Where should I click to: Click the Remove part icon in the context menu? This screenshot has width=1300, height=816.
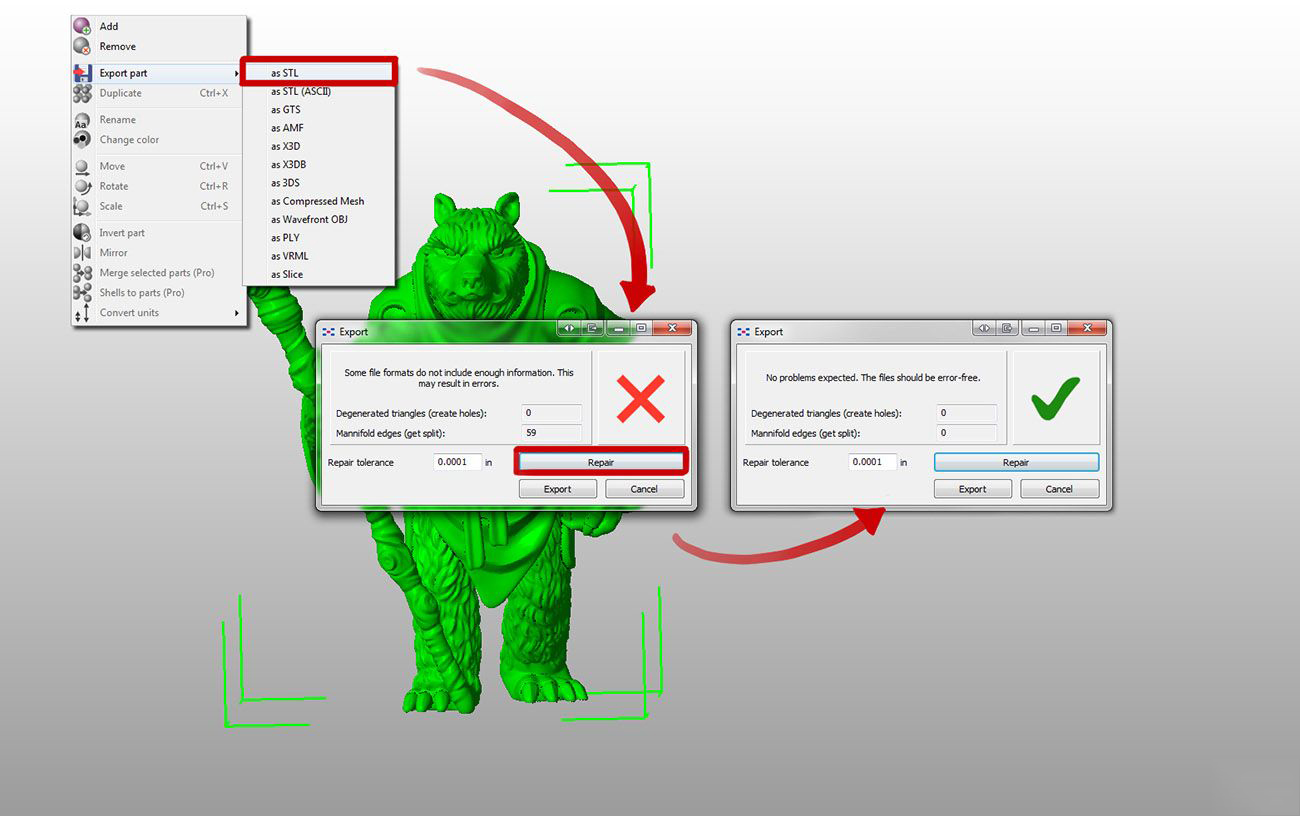(x=83, y=46)
